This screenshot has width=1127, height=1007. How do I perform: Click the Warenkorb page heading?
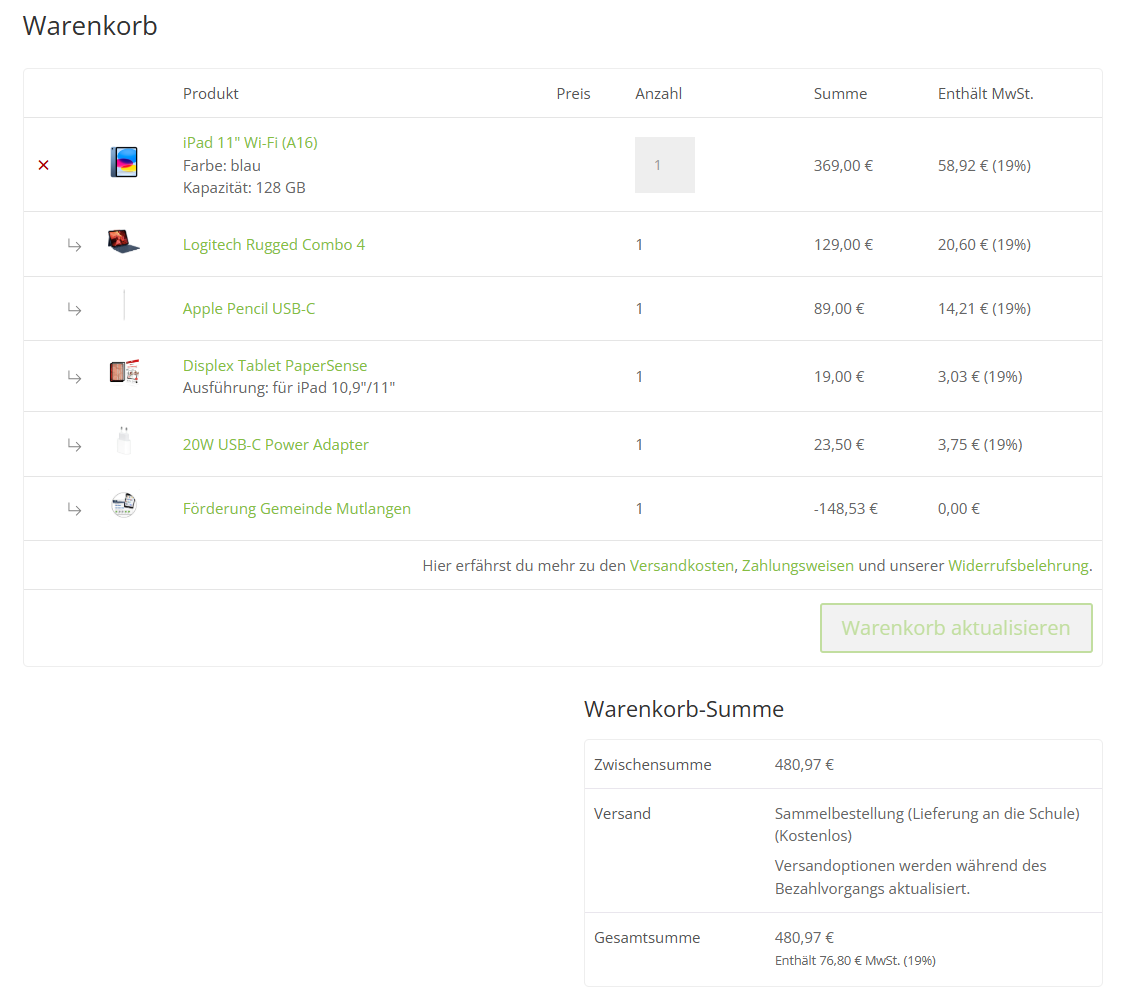pyautogui.click(x=90, y=25)
